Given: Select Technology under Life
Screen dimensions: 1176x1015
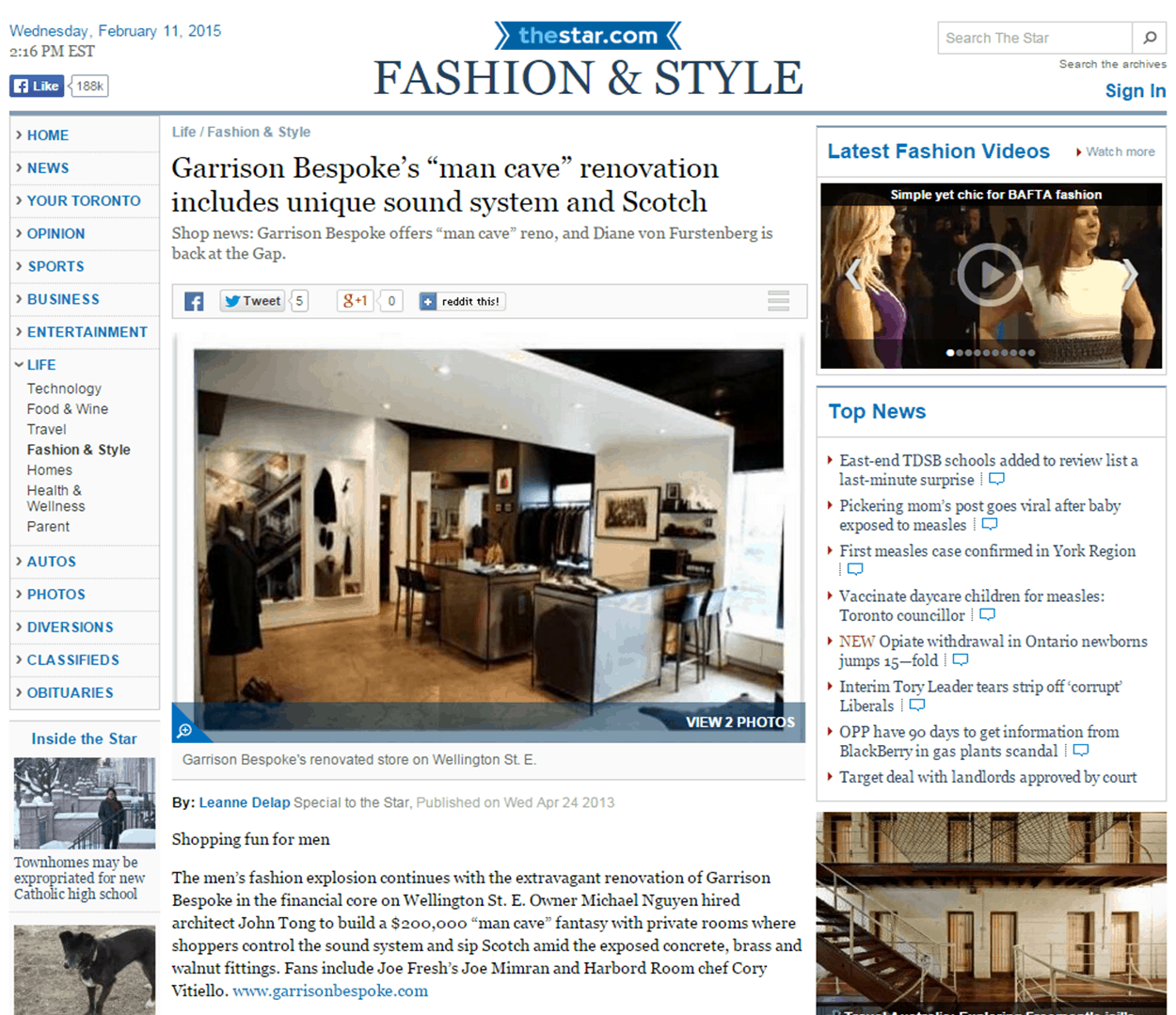Looking at the screenshot, I should [x=64, y=389].
